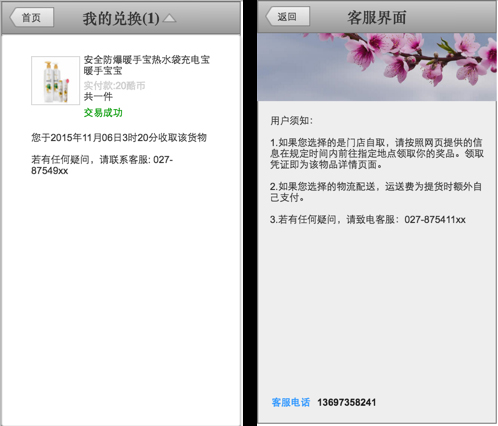Open the shampoo product thumbnail
Image resolution: width=498 pixels, height=426 pixels.
pyautogui.click(x=55, y=80)
